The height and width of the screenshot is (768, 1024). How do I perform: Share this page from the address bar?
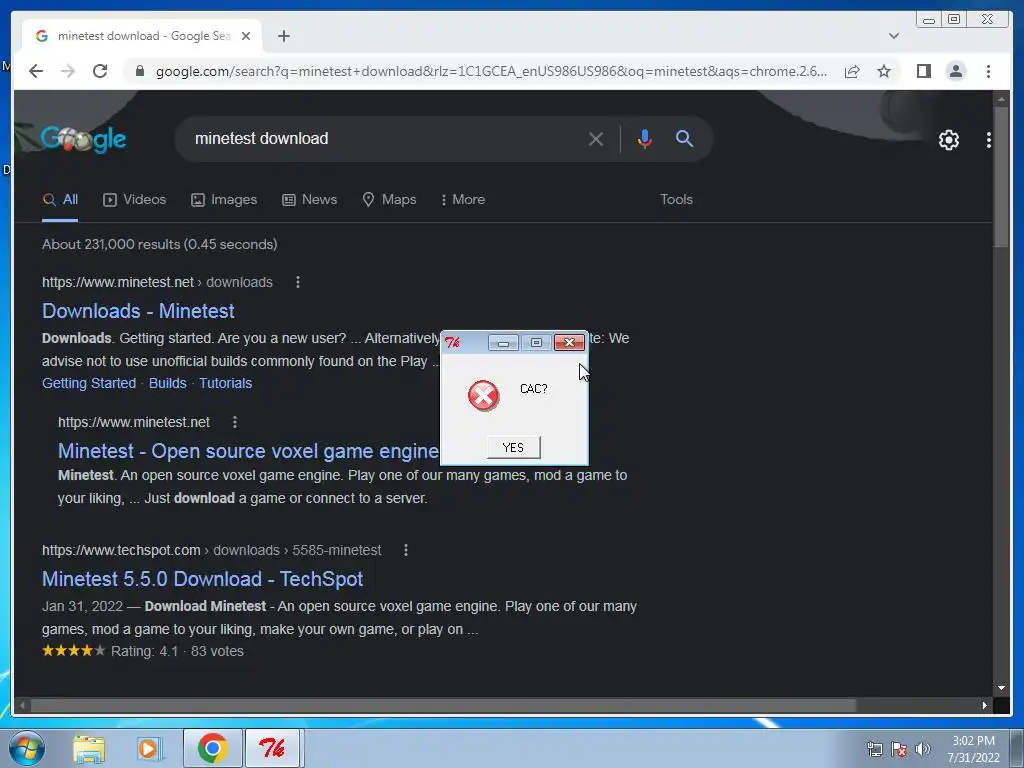click(x=852, y=71)
